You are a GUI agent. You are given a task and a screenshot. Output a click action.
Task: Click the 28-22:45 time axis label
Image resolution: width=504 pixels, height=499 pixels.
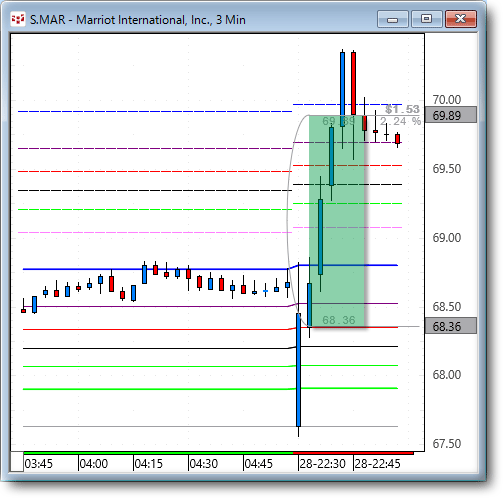[x=377, y=464]
